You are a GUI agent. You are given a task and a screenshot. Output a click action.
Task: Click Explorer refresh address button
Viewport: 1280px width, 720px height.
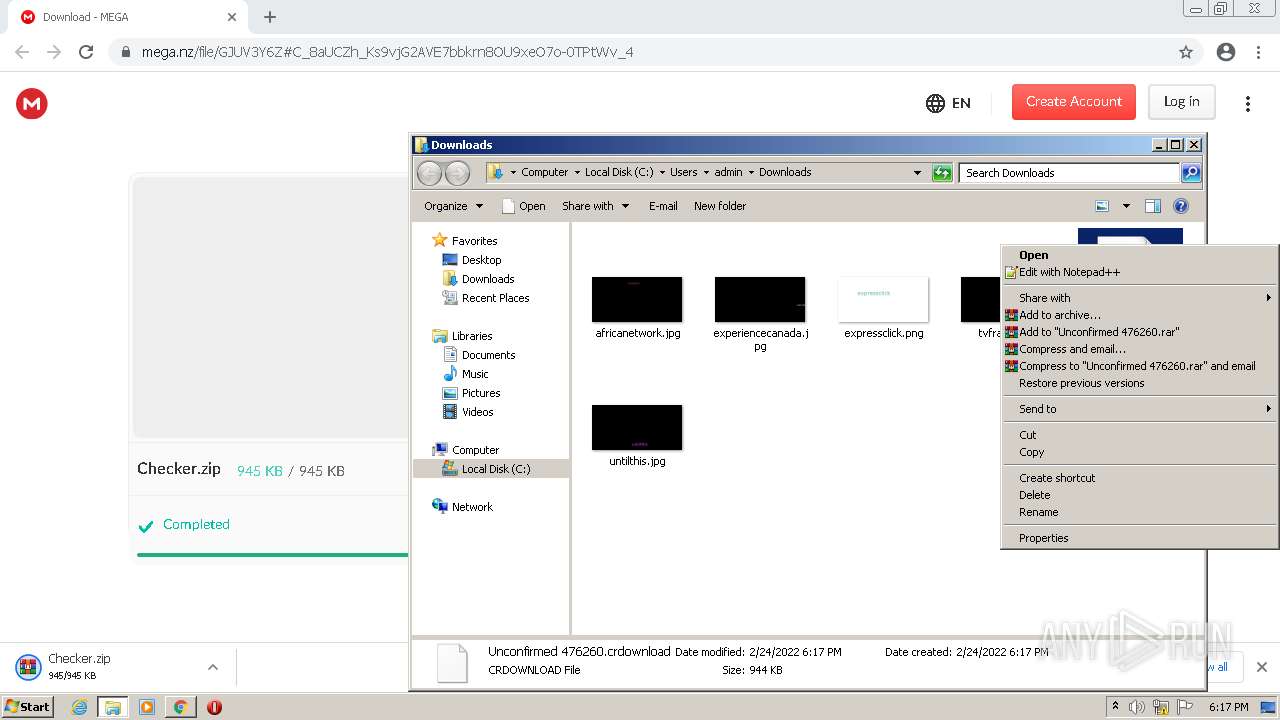[942, 173]
